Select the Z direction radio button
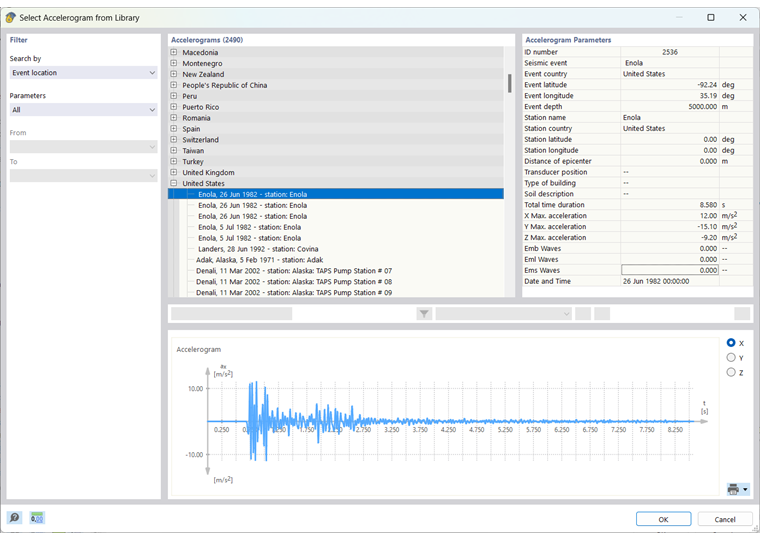 click(x=731, y=373)
